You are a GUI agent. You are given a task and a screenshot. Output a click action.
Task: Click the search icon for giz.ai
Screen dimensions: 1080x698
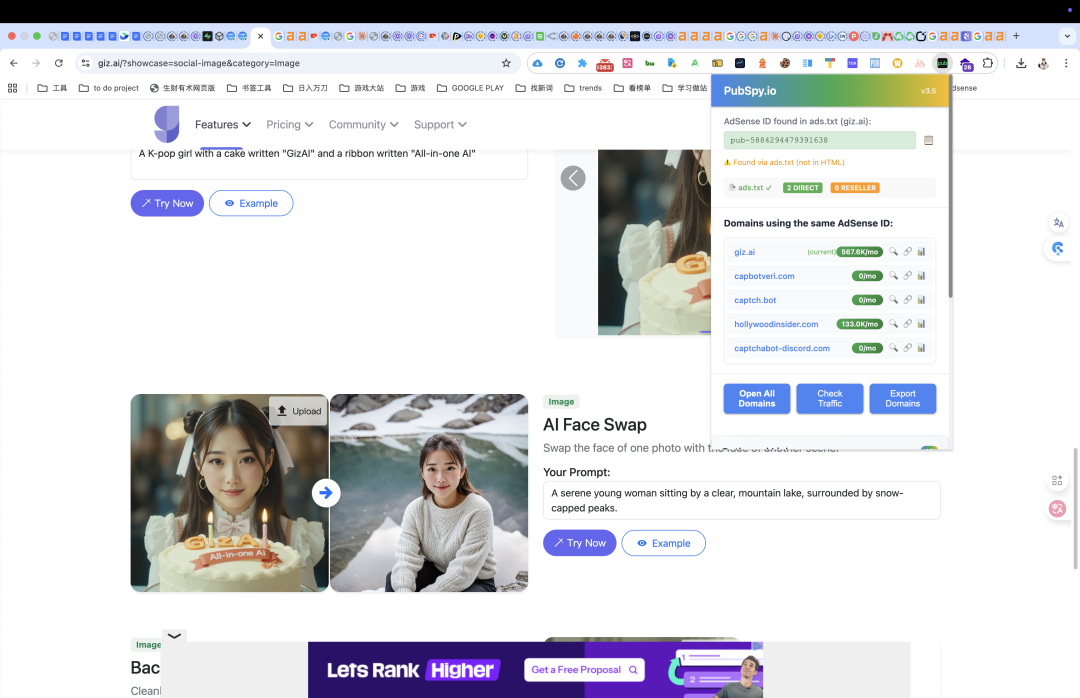893,252
